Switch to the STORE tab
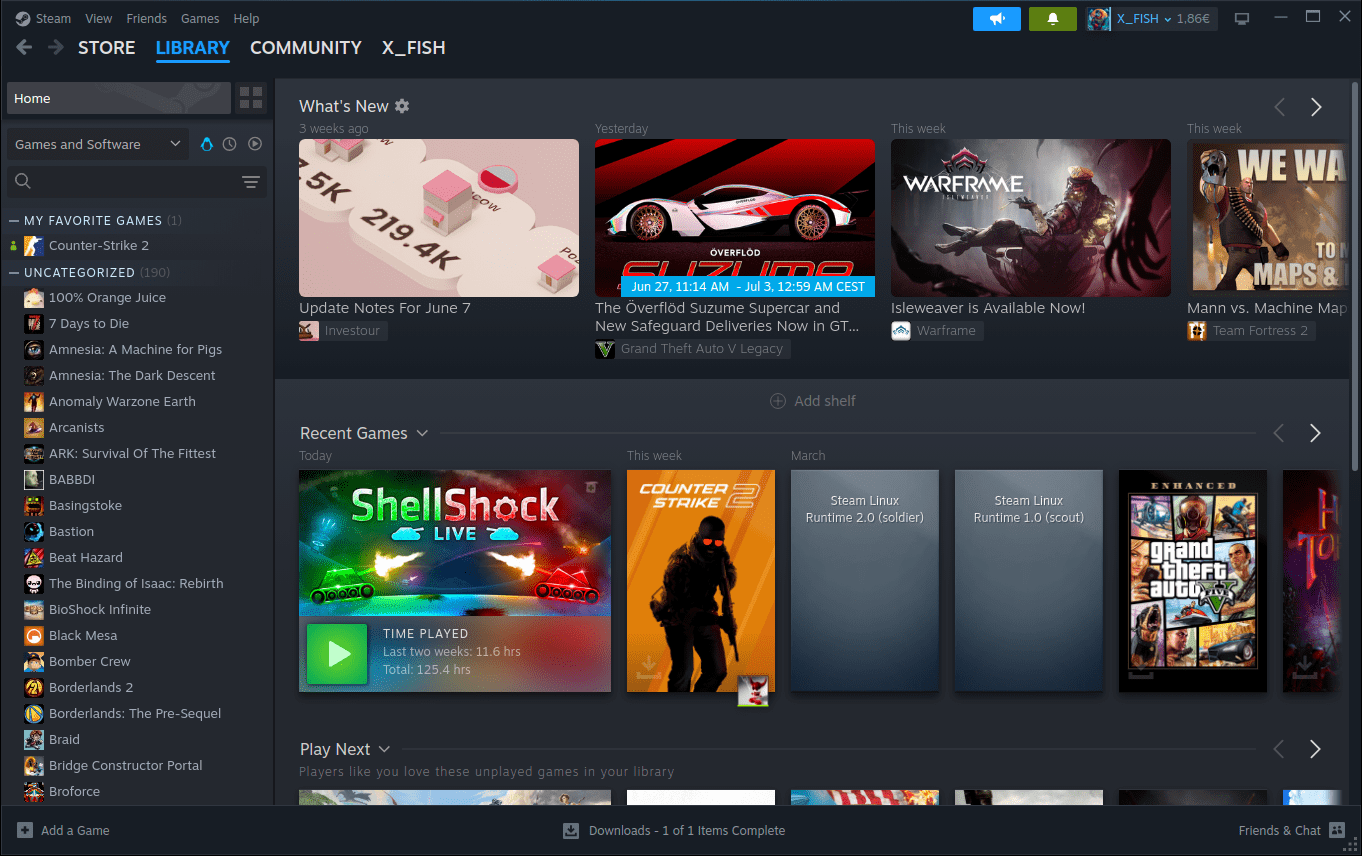Image resolution: width=1362 pixels, height=856 pixels. [x=107, y=48]
